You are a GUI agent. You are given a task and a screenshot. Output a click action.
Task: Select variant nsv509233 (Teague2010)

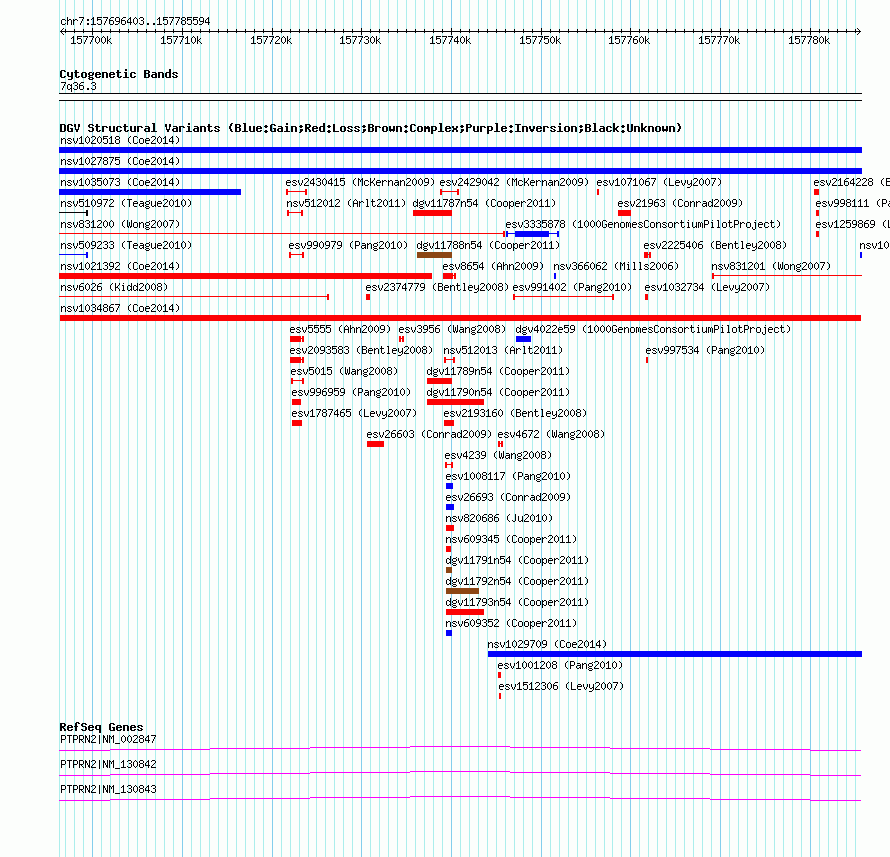tap(126, 245)
